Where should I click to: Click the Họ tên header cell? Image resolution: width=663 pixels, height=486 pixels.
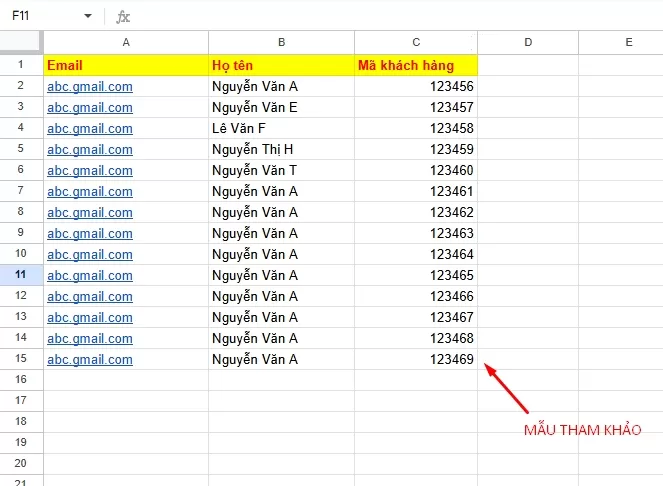(282, 65)
